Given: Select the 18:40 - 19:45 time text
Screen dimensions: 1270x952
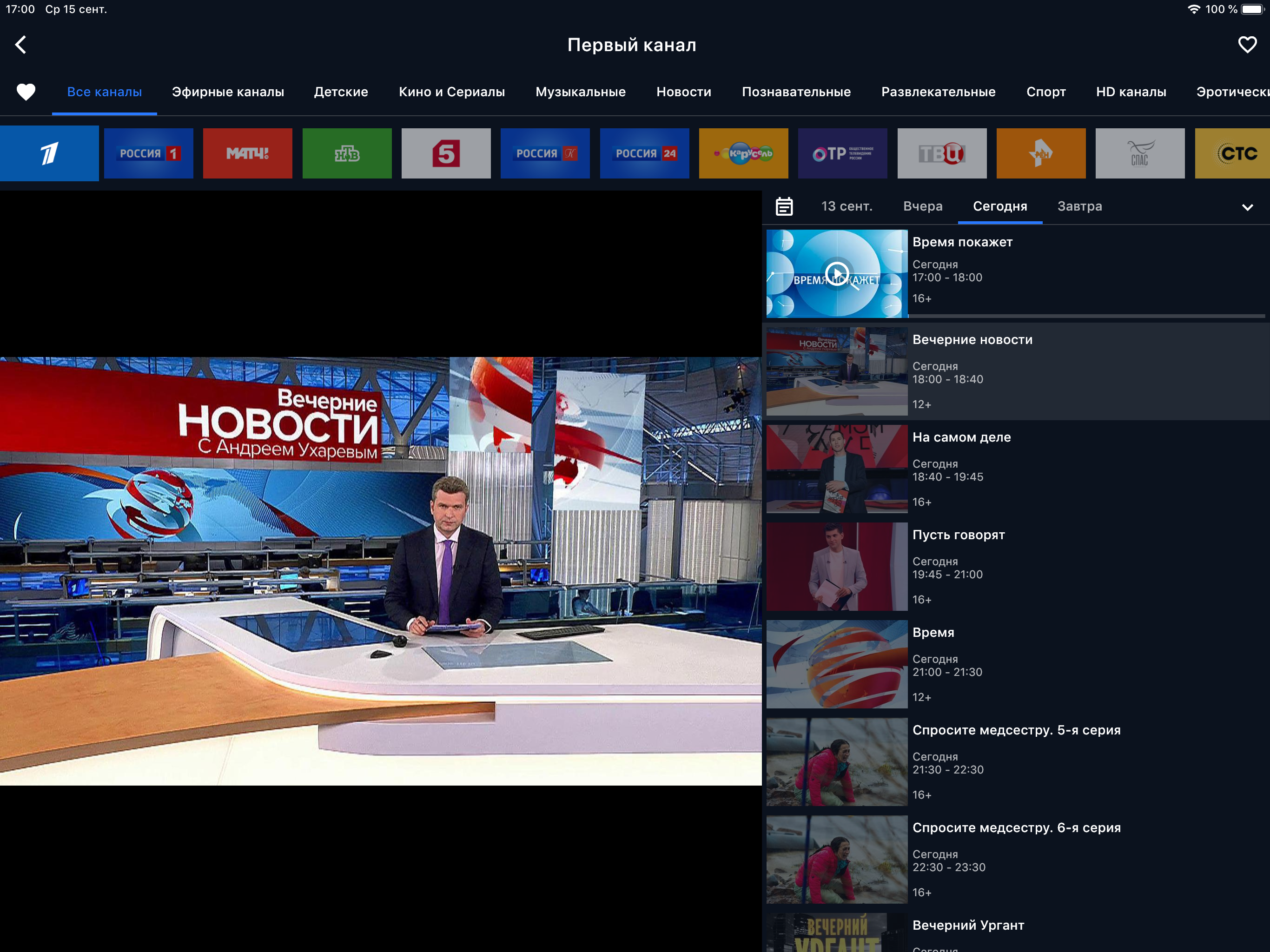Looking at the screenshot, I should [948, 476].
